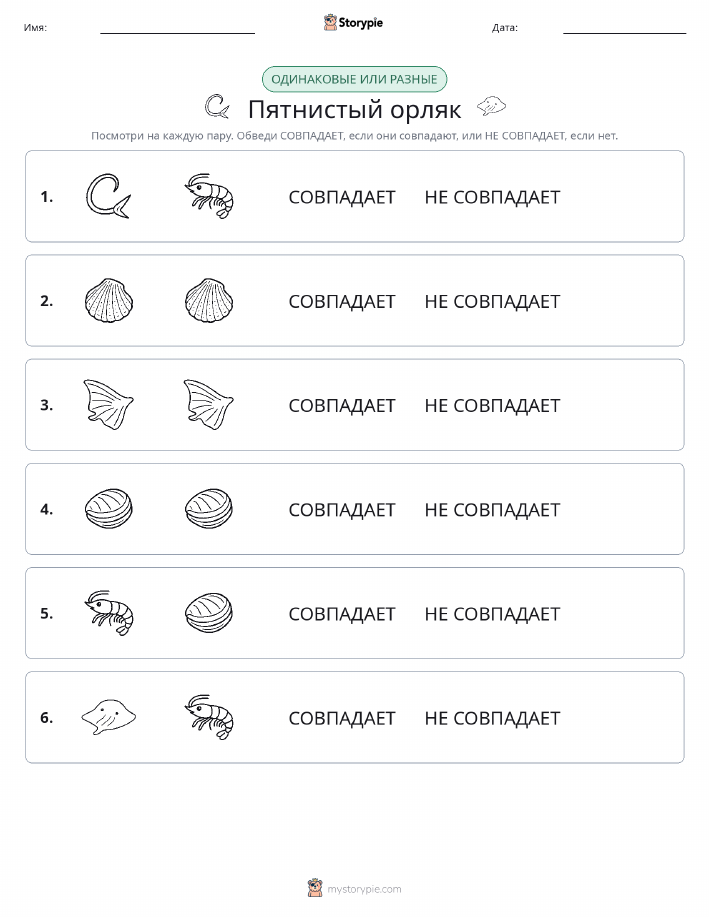The height and width of the screenshot is (917, 709).
Task: Click the shrimp picture in row 1
Action: coord(209,196)
